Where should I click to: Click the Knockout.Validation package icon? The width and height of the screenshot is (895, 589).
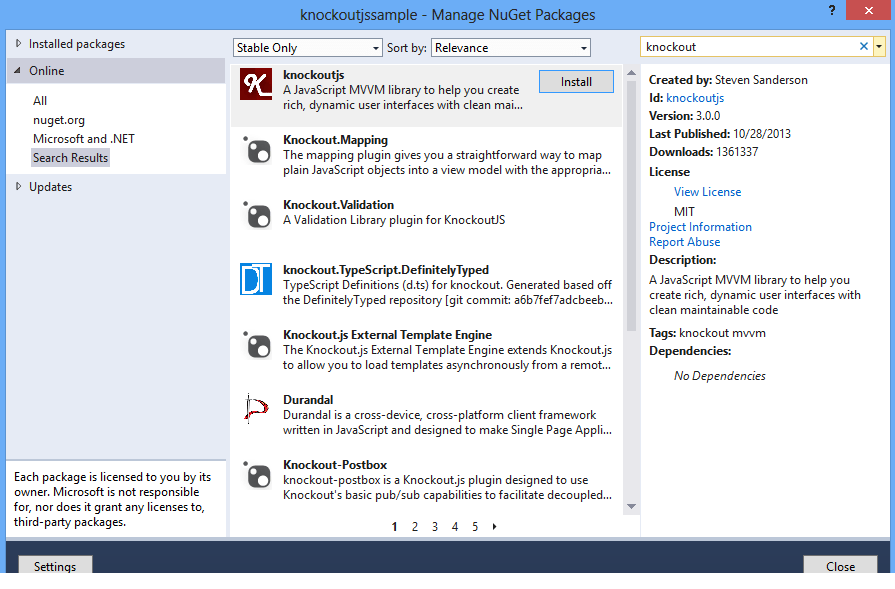tap(257, 216)
